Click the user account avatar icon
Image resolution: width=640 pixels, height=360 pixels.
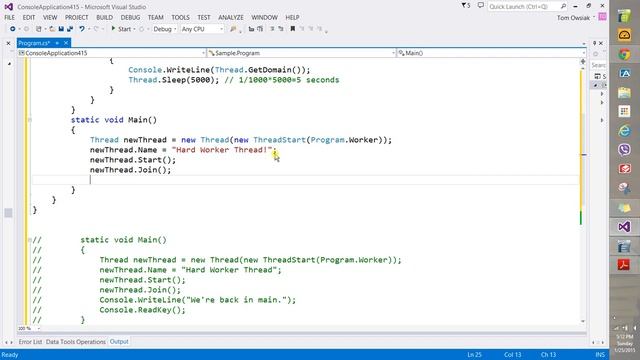tap(602, 17)
